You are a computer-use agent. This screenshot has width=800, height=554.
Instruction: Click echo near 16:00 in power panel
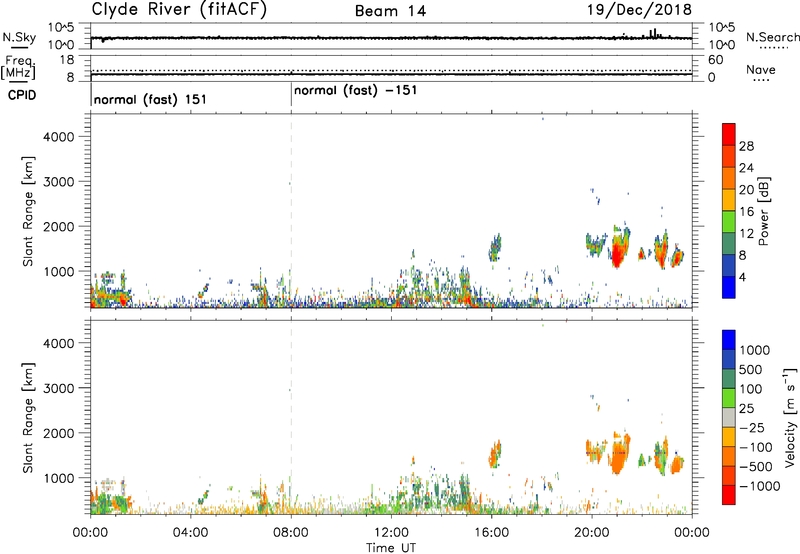coord(495,248)
